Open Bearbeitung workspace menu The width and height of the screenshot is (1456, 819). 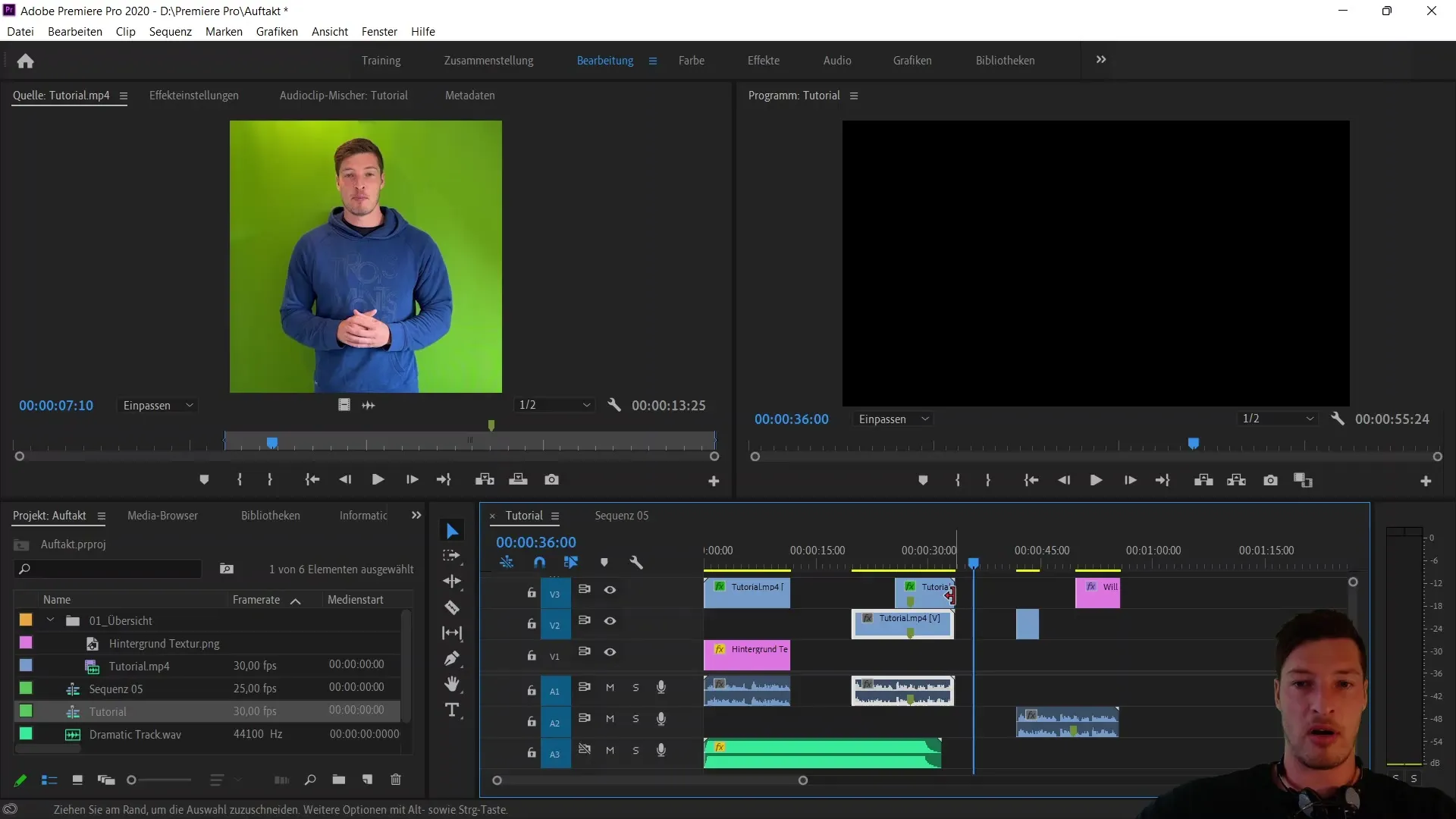(653, 61)
